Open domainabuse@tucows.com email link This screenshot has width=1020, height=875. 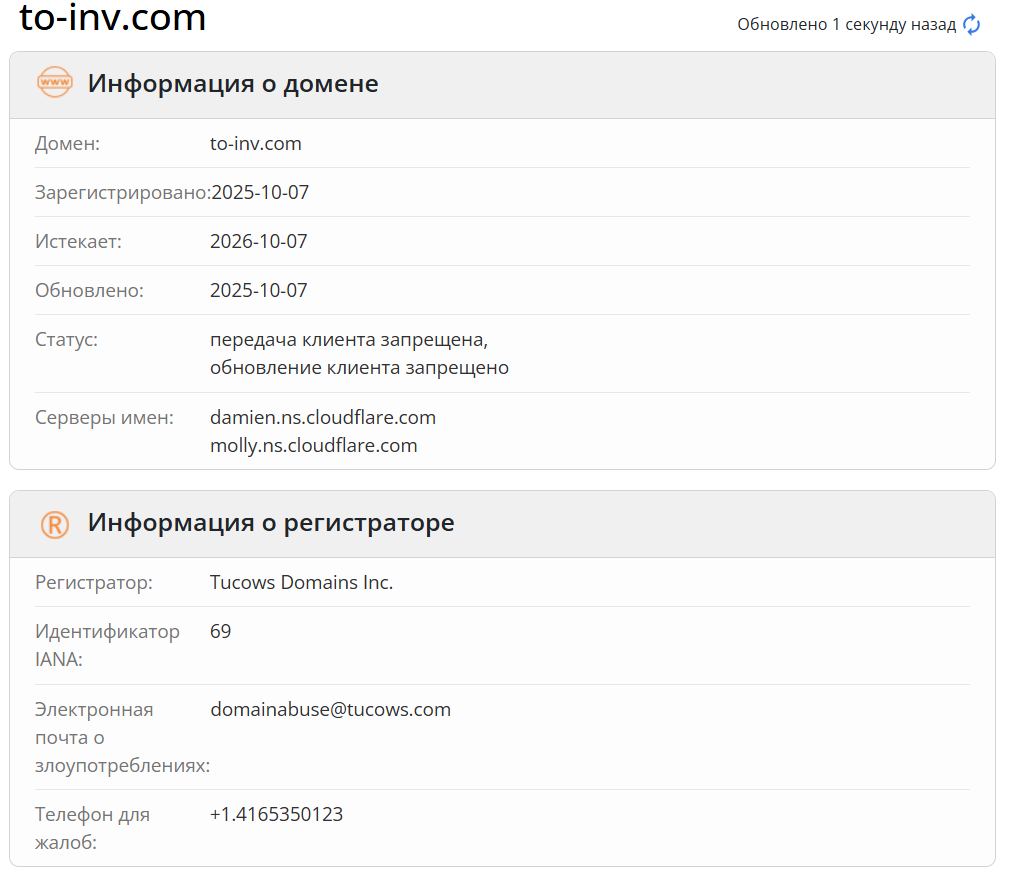(330, 709)
